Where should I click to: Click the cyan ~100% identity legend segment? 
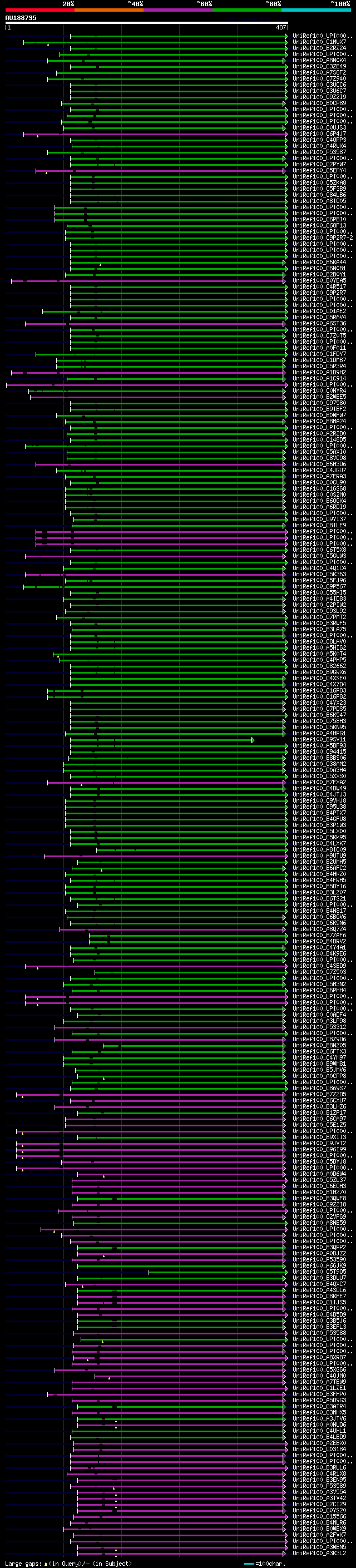coord(316,10)
